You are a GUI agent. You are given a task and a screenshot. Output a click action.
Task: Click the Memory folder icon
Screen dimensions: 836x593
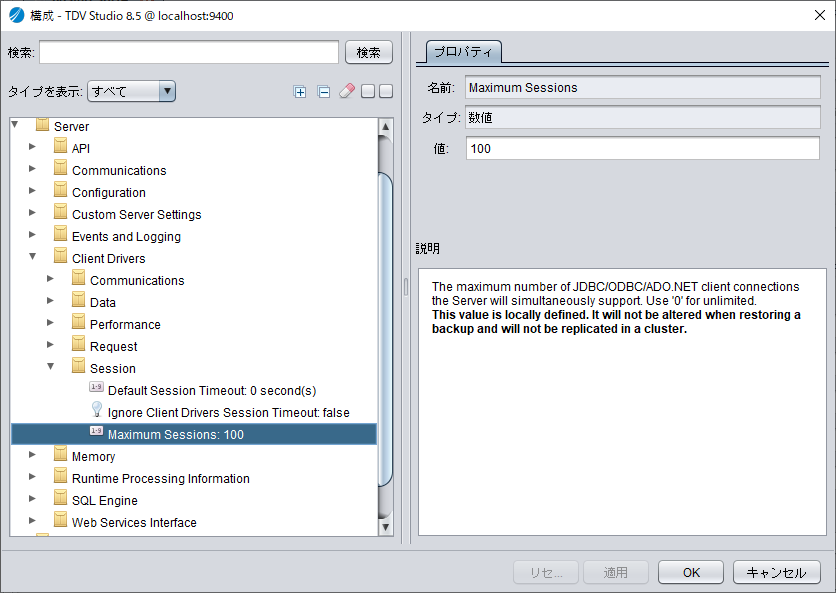tap(61, 454)
